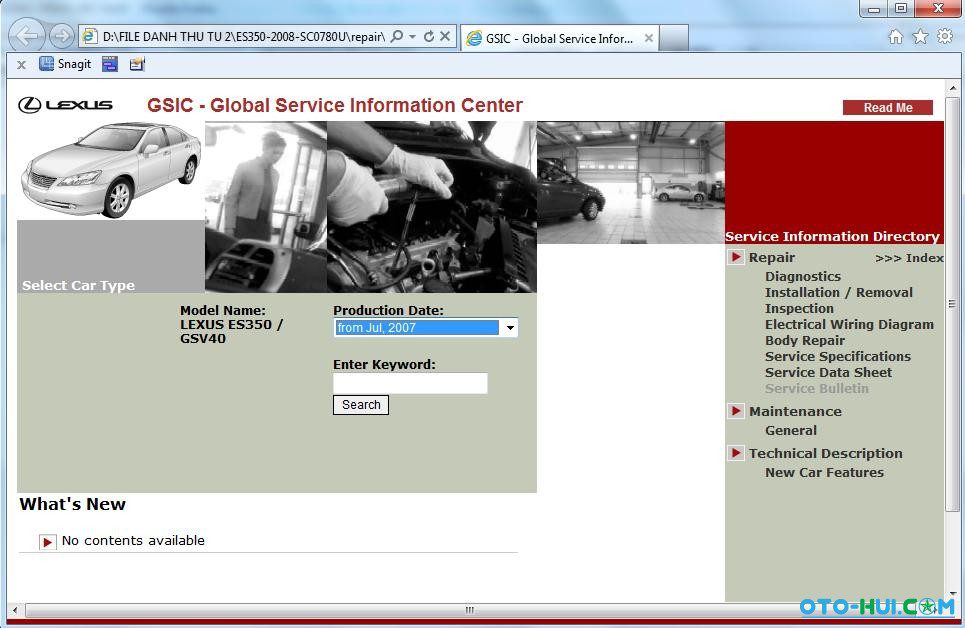Click the red arrow next to Repair
The width and height of the screenshot is (965, 628).
click(735, 257)
